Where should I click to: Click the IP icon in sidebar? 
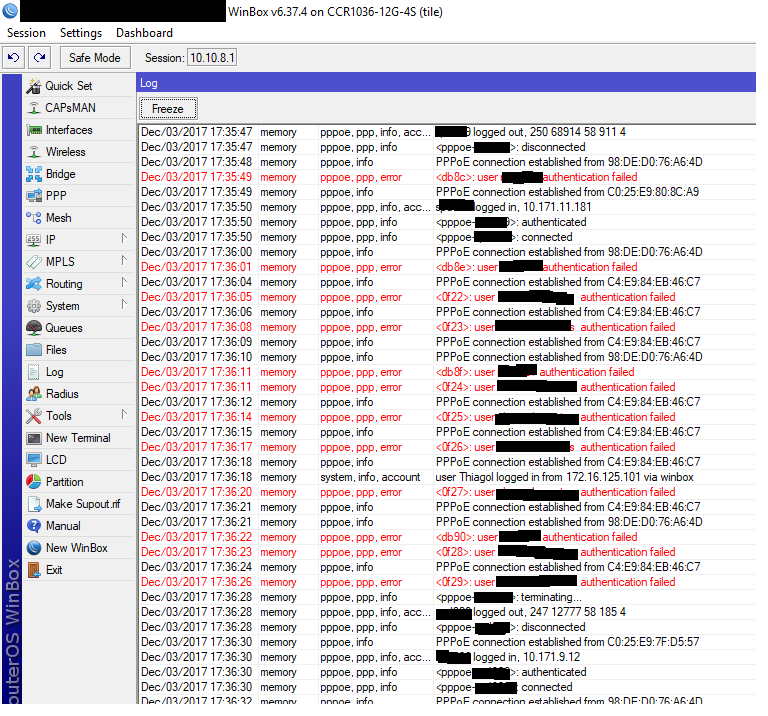click(x=34, y=240)
